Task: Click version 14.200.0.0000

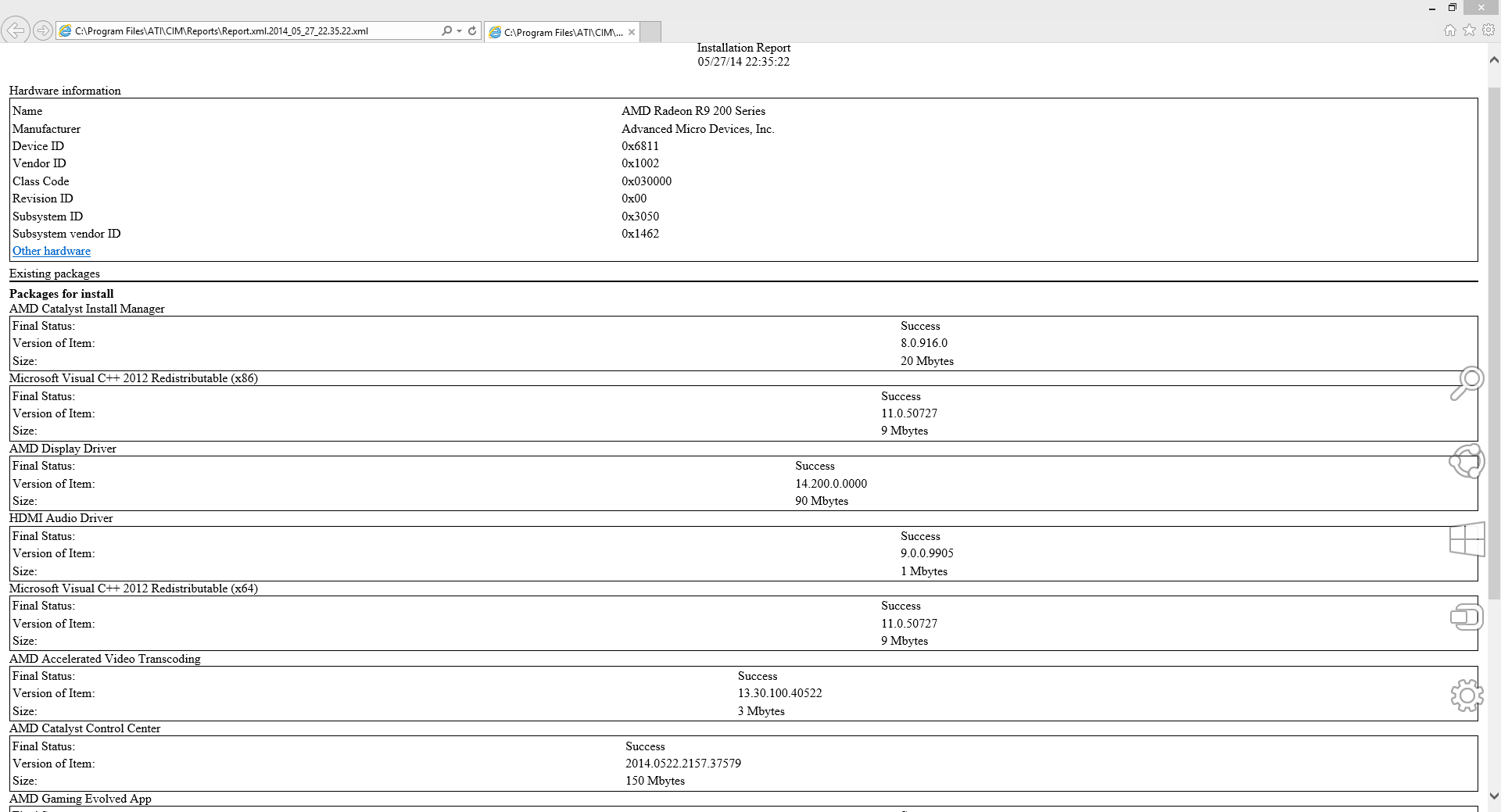Action: tap(831, 484)
